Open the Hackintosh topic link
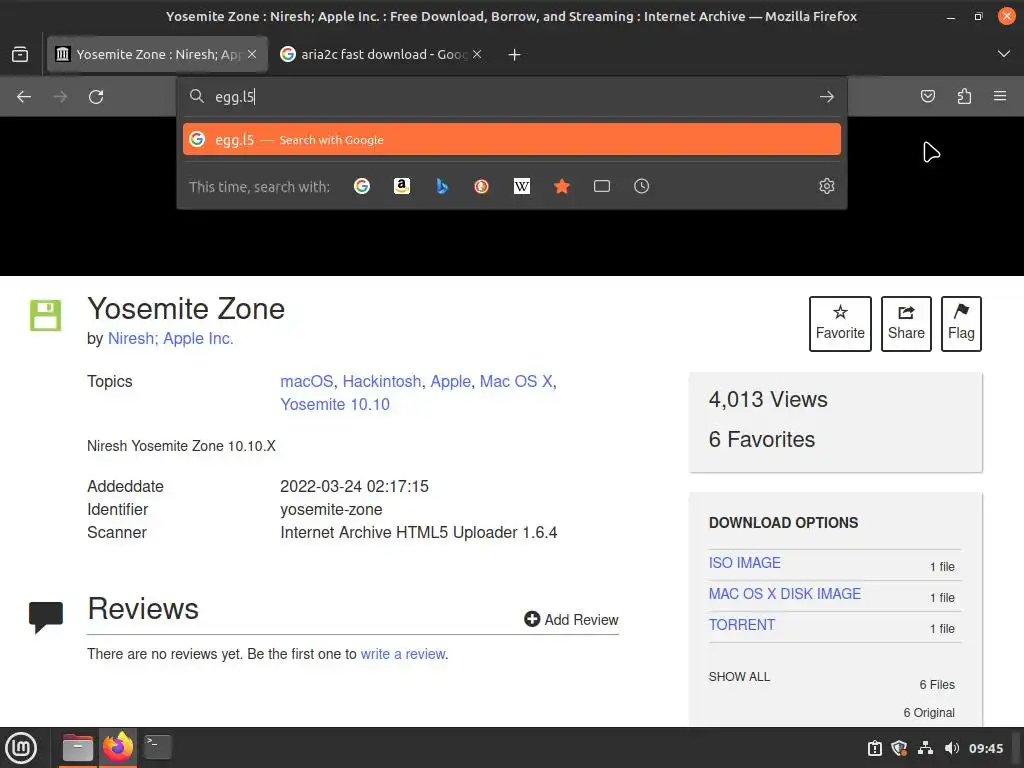 click(x=382, y=381)
